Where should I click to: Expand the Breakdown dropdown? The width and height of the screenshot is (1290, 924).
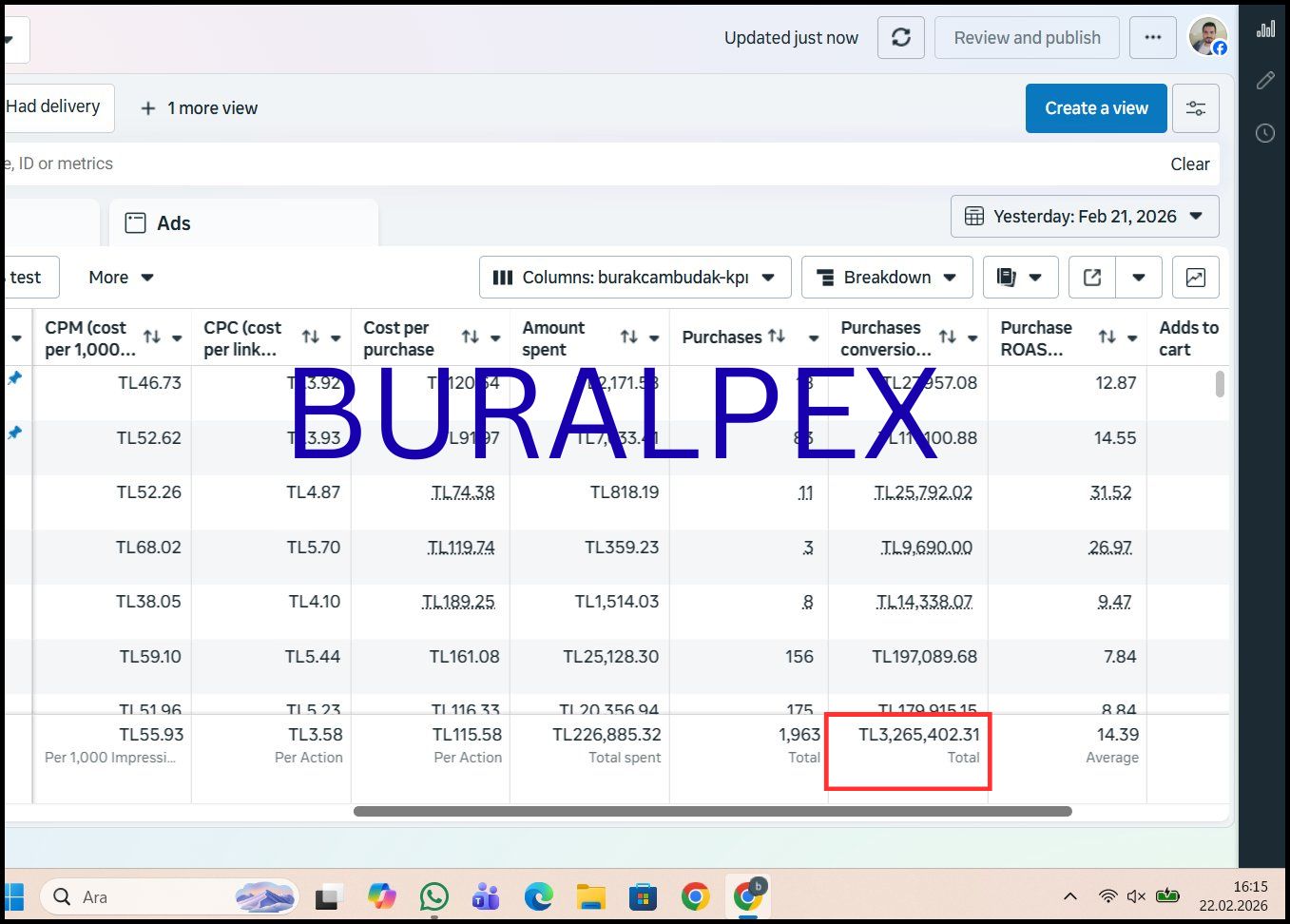(x=886, y=278)
